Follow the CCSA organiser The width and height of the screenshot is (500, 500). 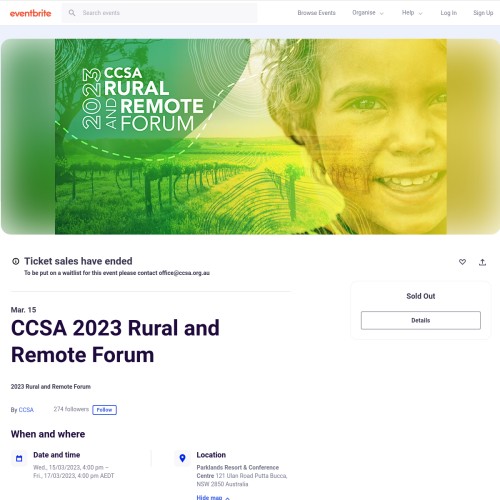tap(104, 410)
